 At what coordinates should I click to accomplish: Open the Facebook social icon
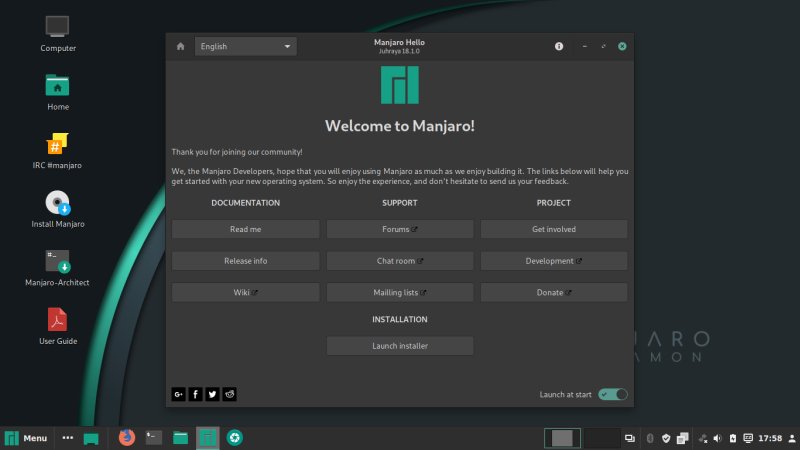tap(195, 394)
